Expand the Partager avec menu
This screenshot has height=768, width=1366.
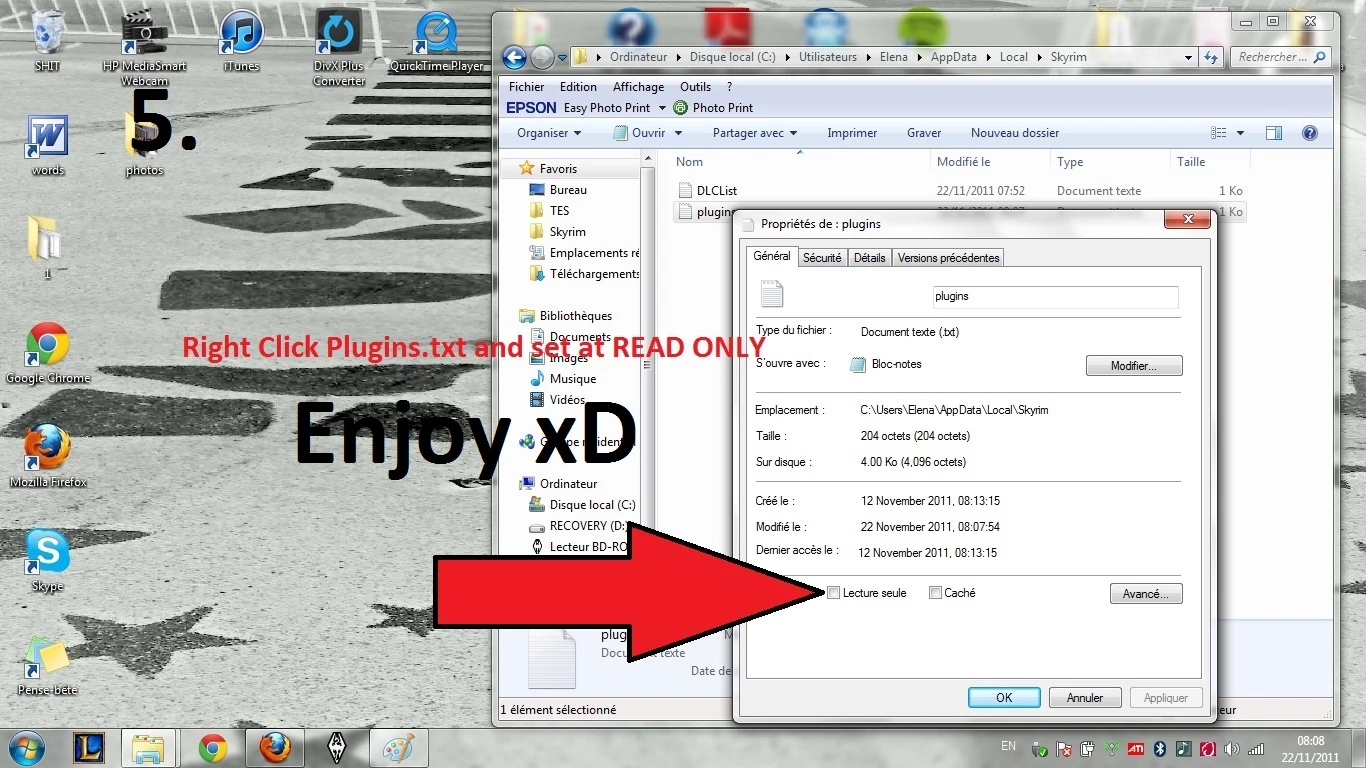coord(755,133)
